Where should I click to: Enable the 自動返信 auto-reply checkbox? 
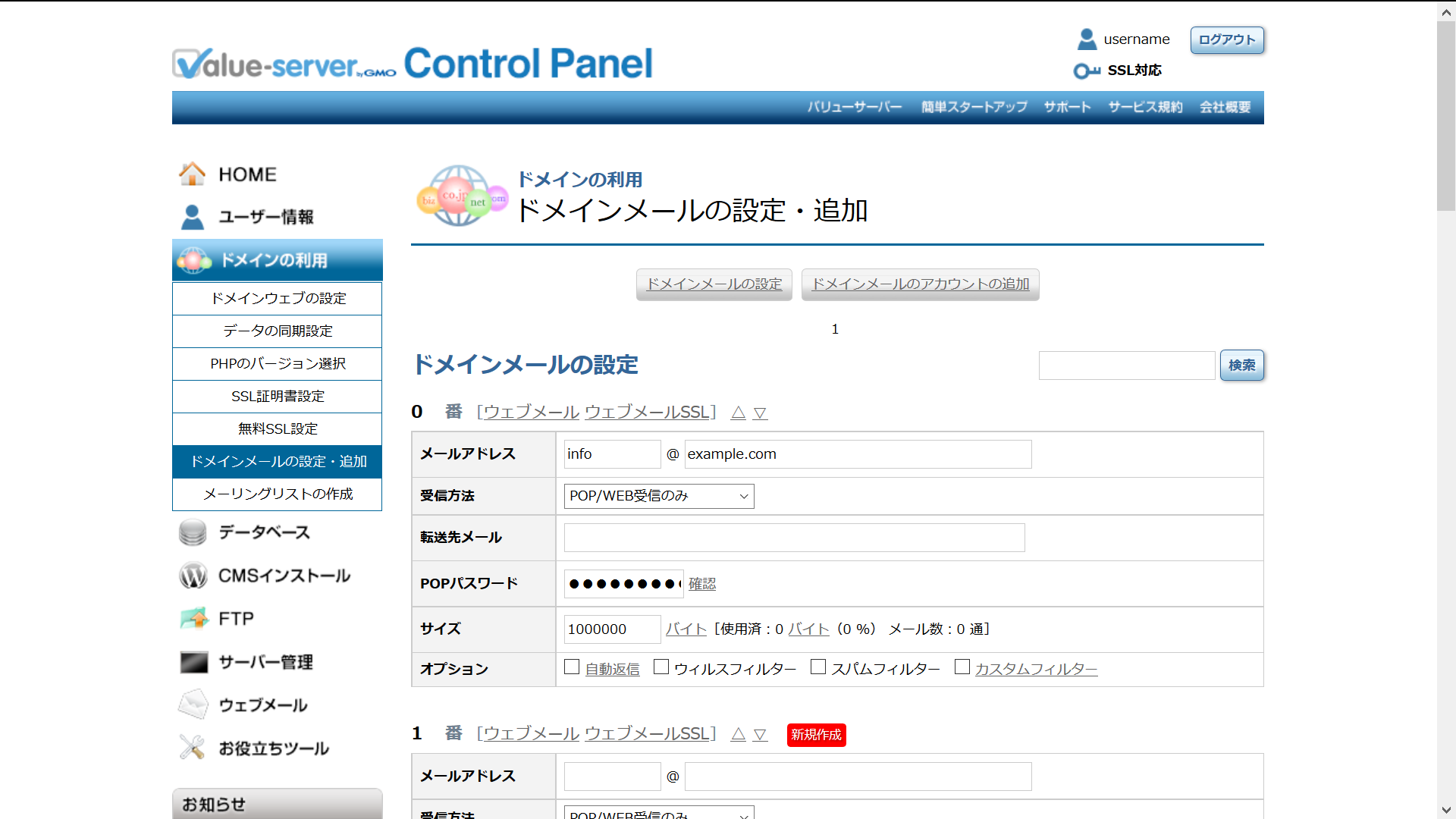click(572, 667)
